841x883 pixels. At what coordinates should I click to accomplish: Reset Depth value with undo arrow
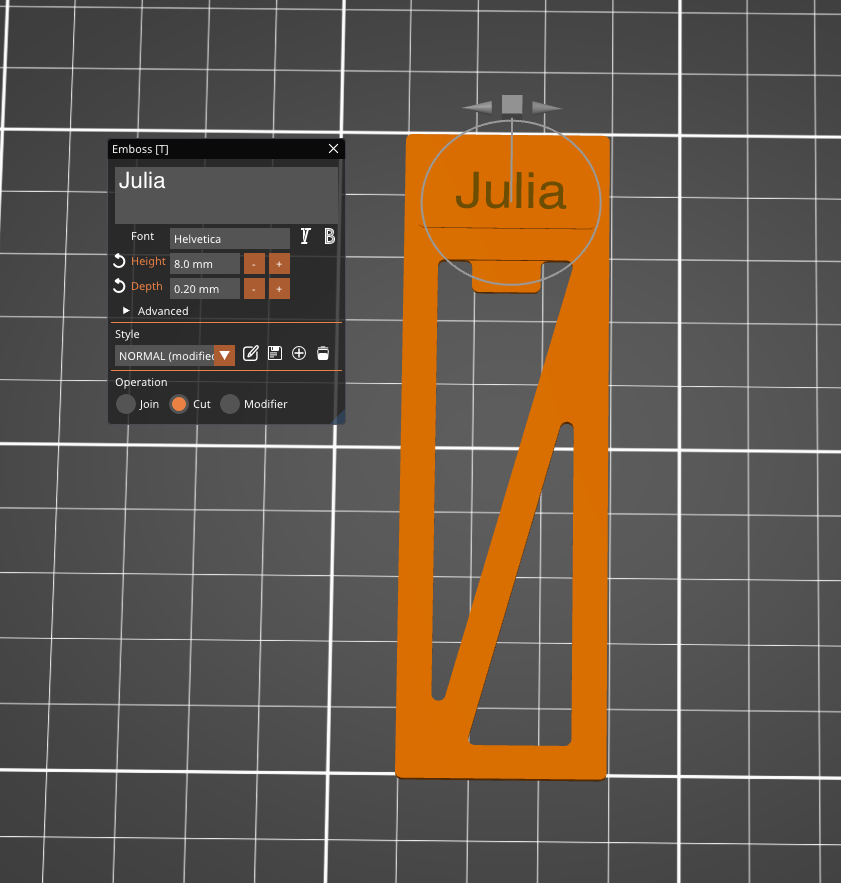tap(119, 286)
